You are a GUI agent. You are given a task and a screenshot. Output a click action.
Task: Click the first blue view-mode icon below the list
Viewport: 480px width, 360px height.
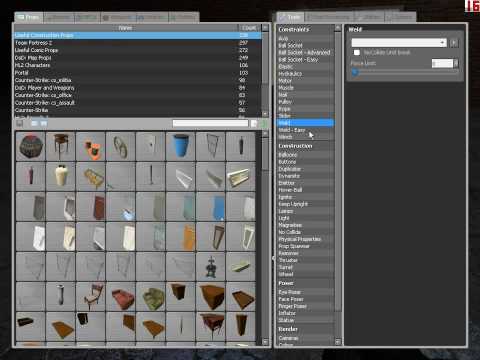pyautogui.click(x=34, y=124)
